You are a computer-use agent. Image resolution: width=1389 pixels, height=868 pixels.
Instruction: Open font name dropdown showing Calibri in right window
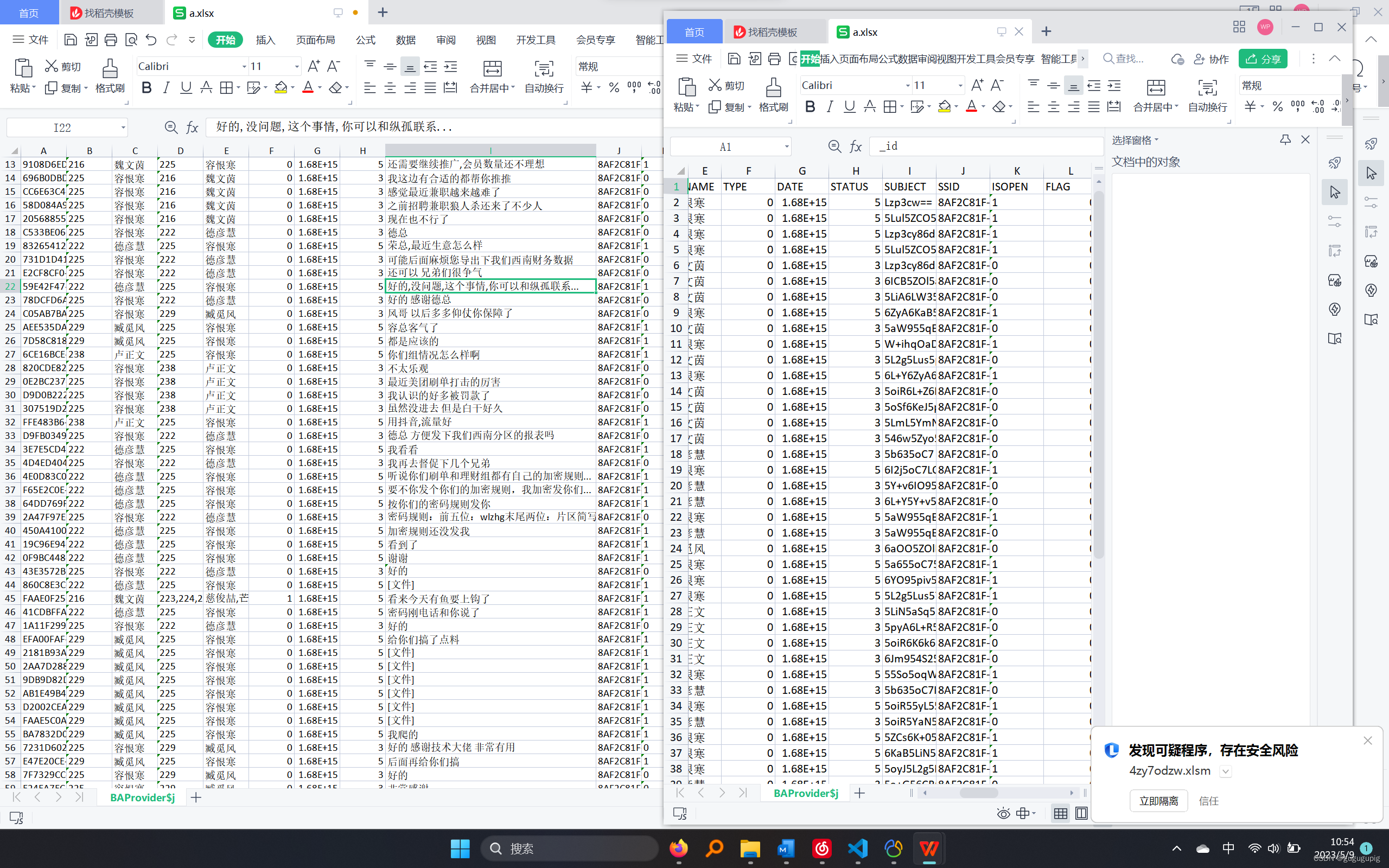point(907,86)
